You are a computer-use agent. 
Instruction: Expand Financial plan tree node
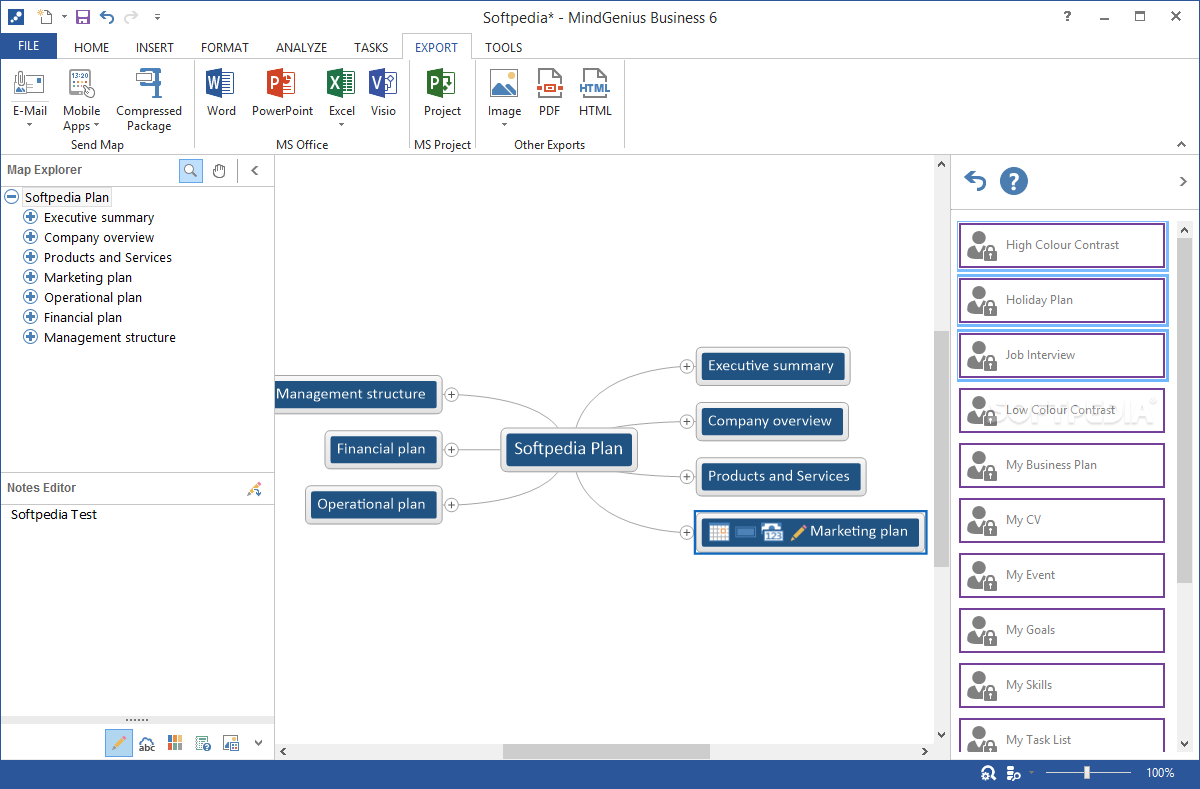coord(30,317)
